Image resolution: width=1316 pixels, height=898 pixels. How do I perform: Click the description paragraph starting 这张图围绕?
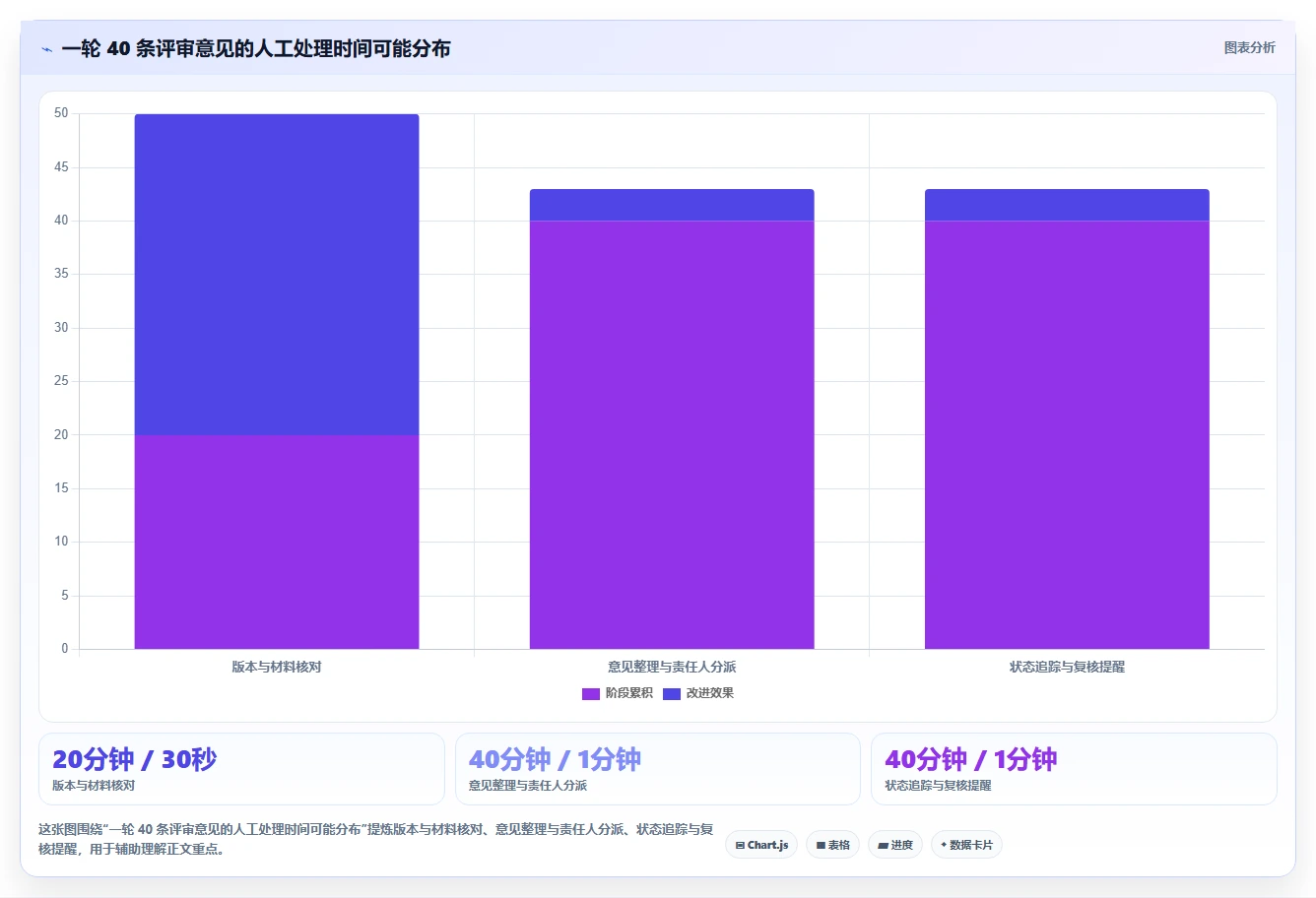[x=375, y=839]
